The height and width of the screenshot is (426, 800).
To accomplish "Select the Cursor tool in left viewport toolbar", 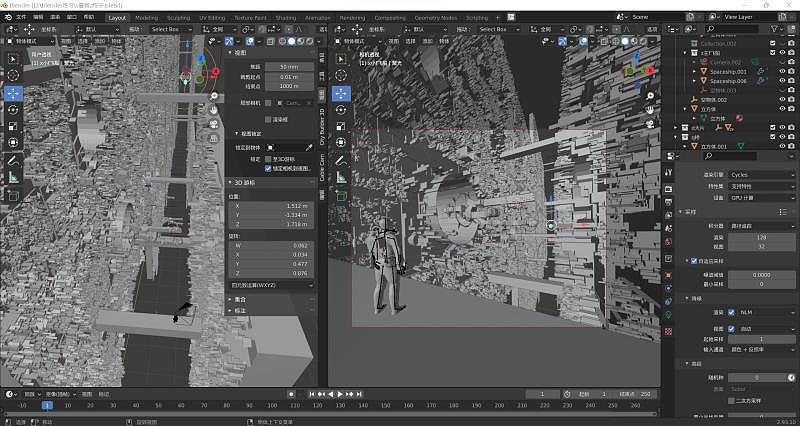I will pyautogui.click(x=13, y=76).
